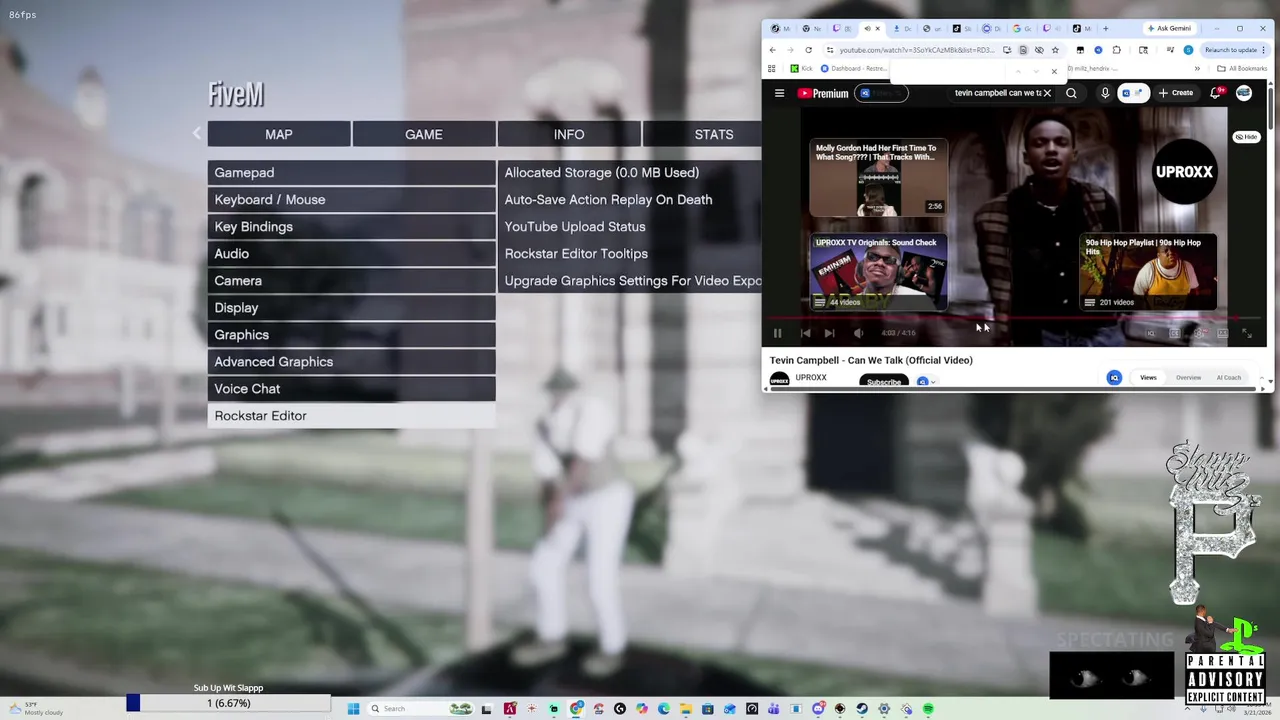Select the STATS tab
Viewport: 1280px width, 720px height.
tap(703, 134)
